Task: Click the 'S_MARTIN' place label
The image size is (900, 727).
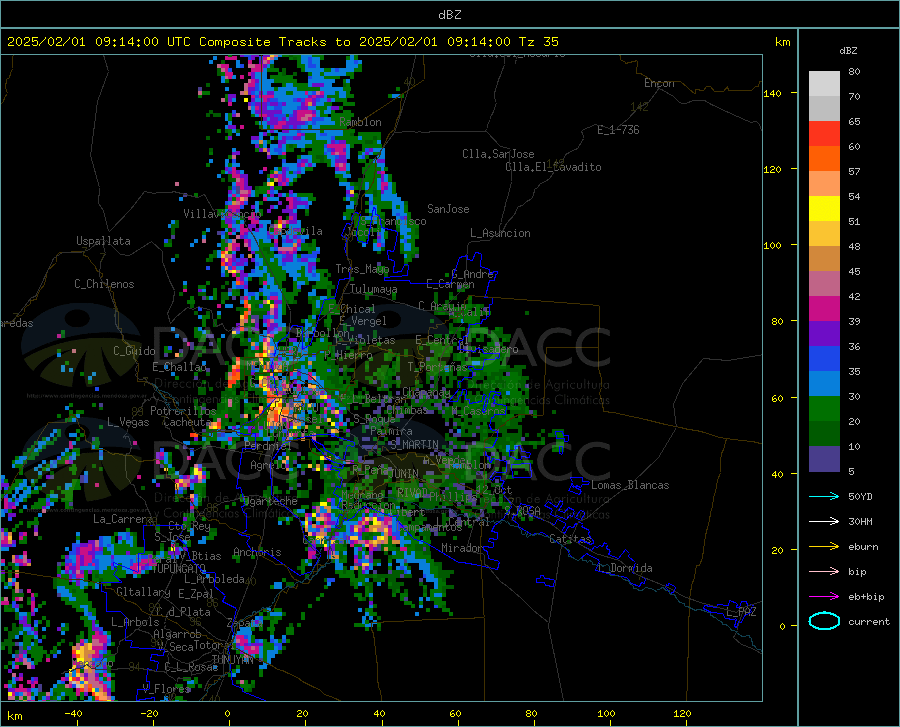Action: 414,445
